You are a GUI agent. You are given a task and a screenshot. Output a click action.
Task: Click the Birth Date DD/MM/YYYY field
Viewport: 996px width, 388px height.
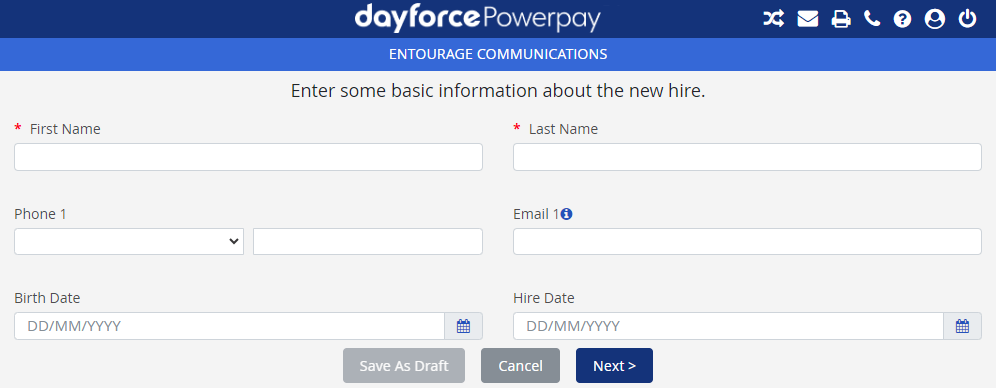click(x=229, y=326)
